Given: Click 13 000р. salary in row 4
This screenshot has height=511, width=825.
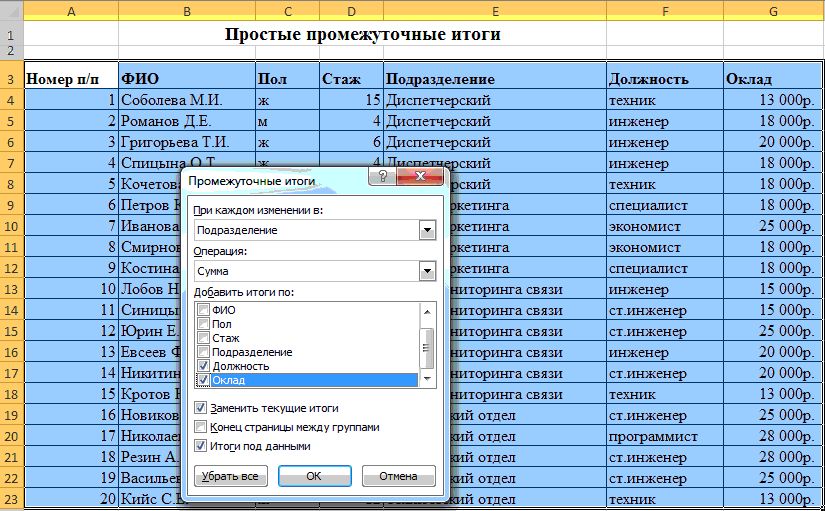Looking at the screenshot, I should coord(772,99).
